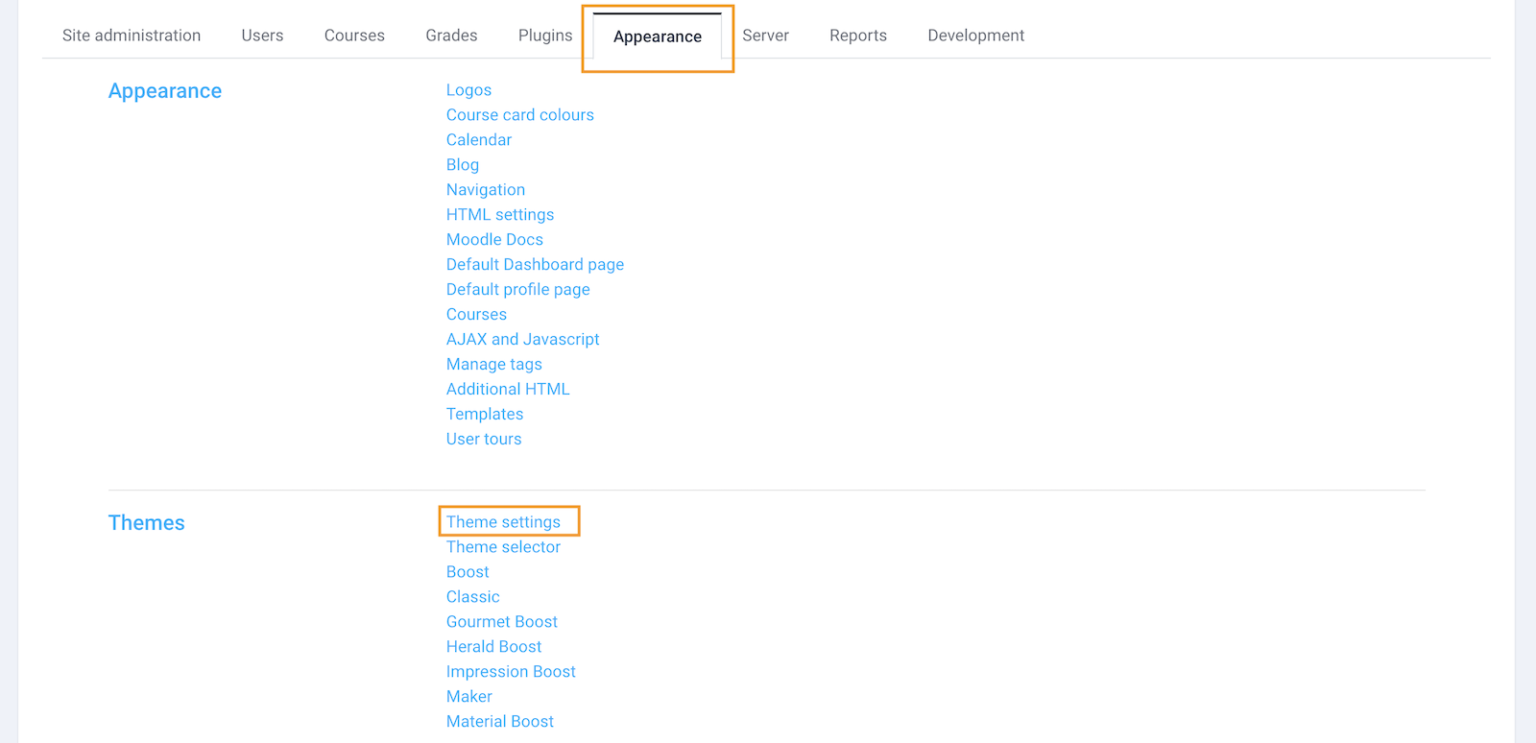Open the Users tab
Screen dimensions: 1536x743
(262, 35)
